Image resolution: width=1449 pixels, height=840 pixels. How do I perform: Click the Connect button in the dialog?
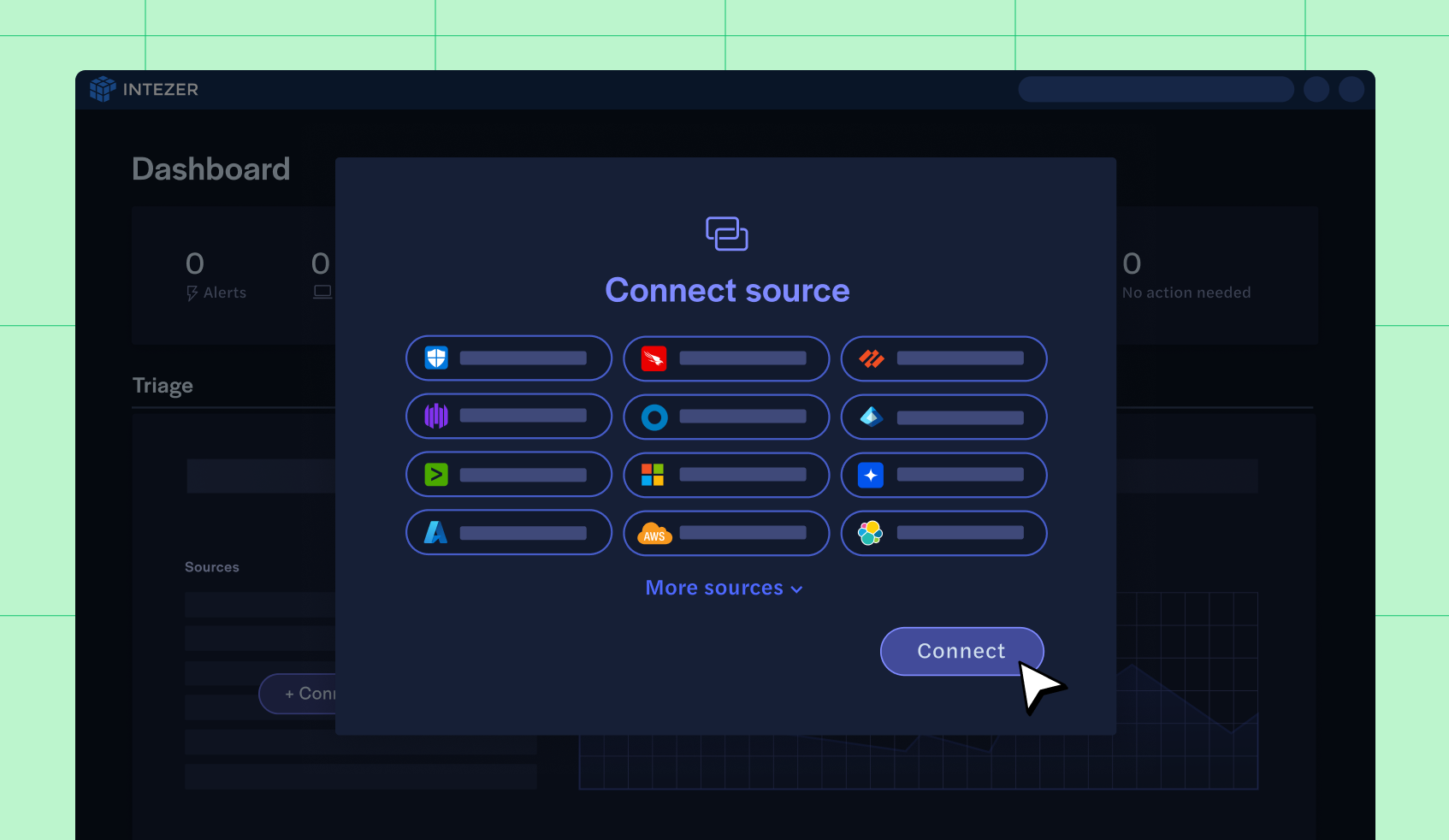click(x=961, y=651)
